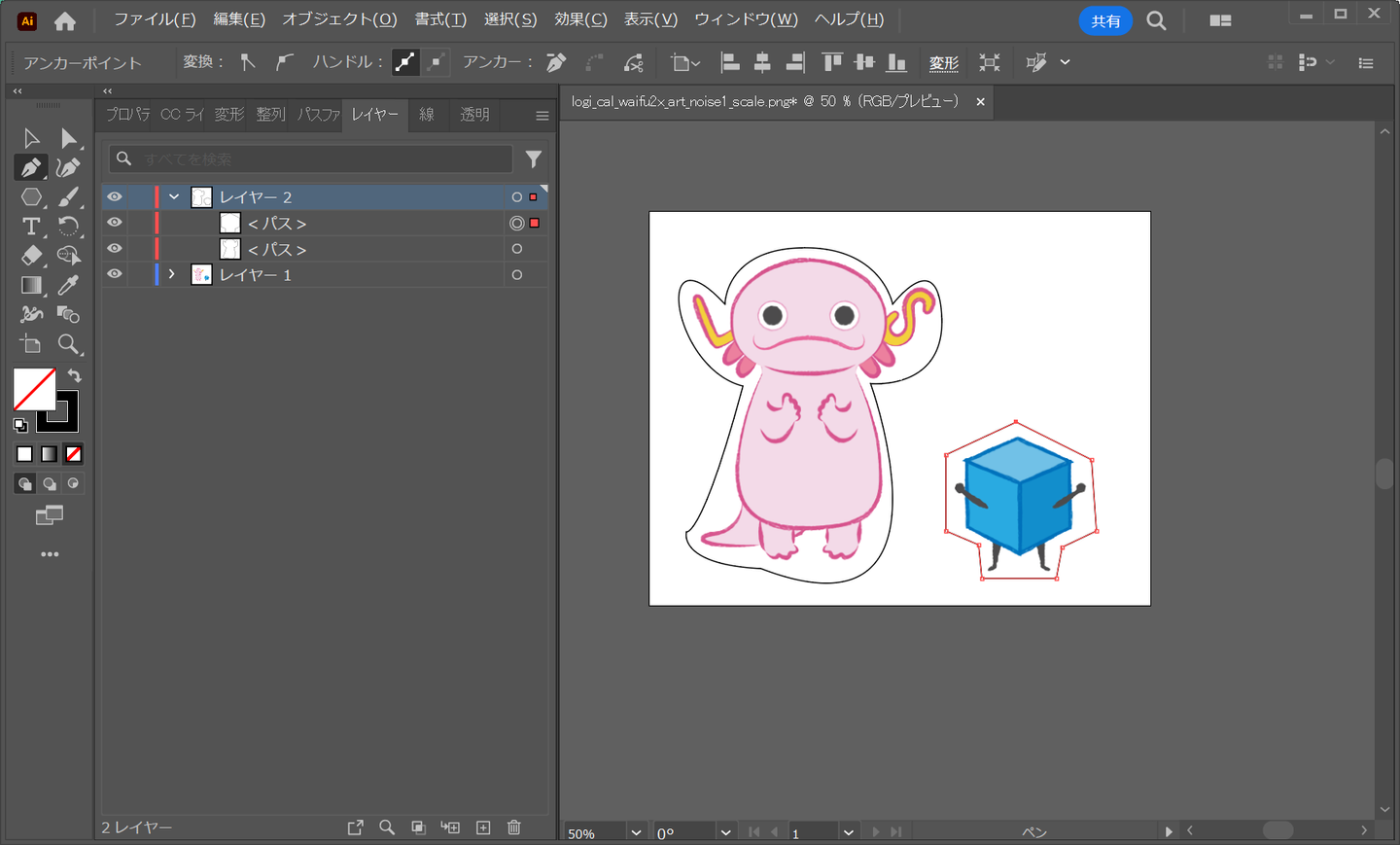Select the Eyedropper tool
The height and width of the screenshot is (845, 1400).
coord(68,285)
